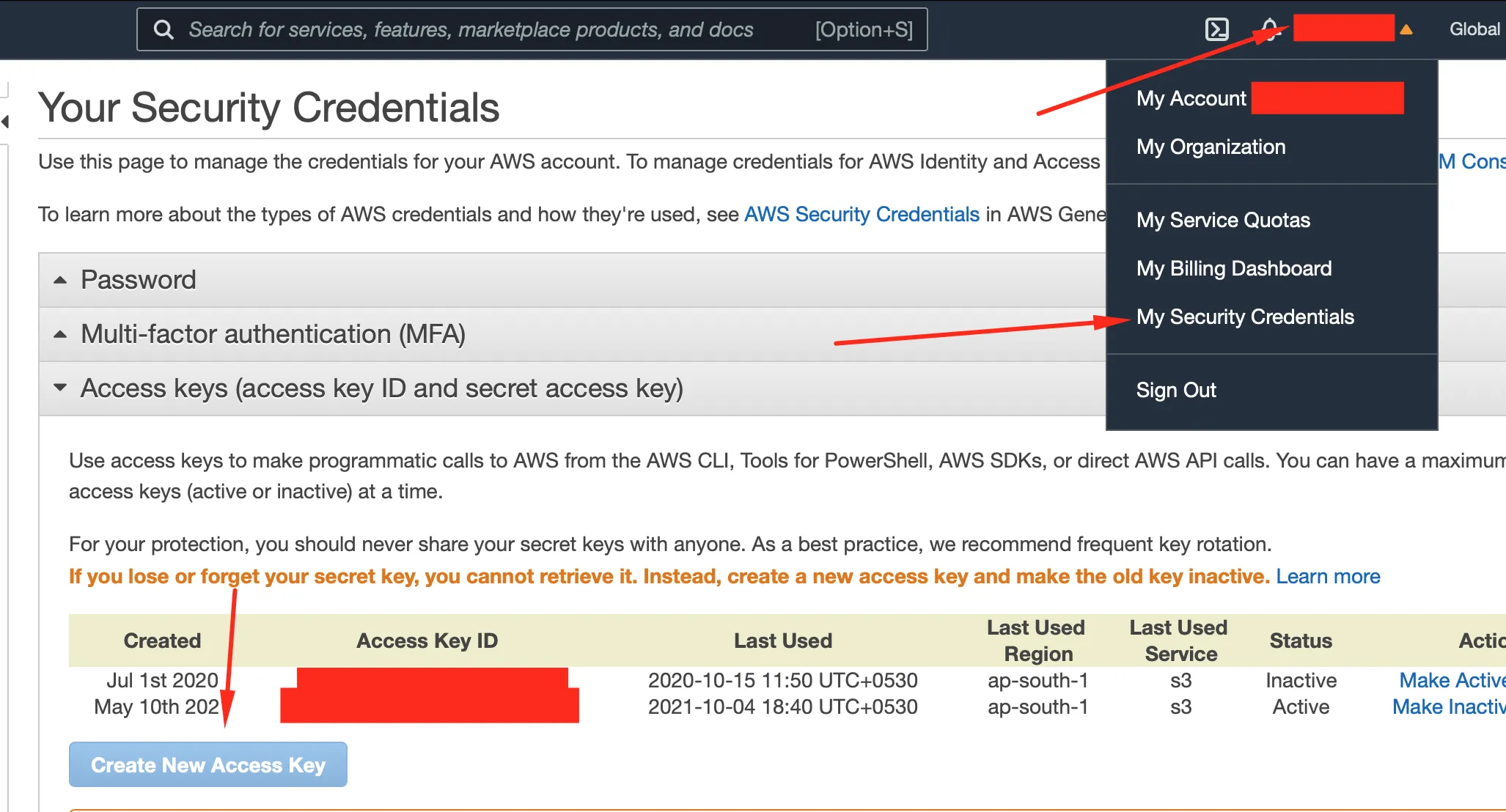Image resolution: width=1506 pixels, height=812 pixels.
Task: Select My Security Credentials entry
Action: [x=1244, y=317]
